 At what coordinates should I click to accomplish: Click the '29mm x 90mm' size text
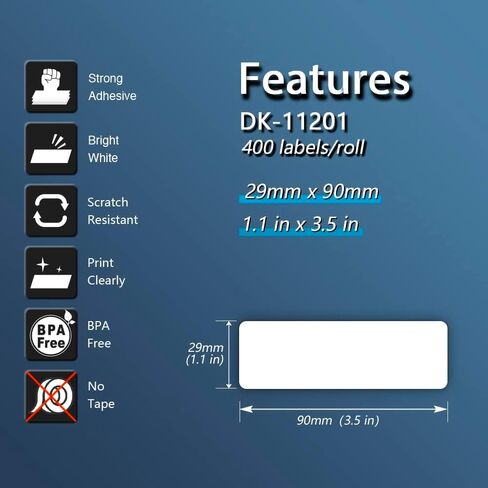click(311, 192)
